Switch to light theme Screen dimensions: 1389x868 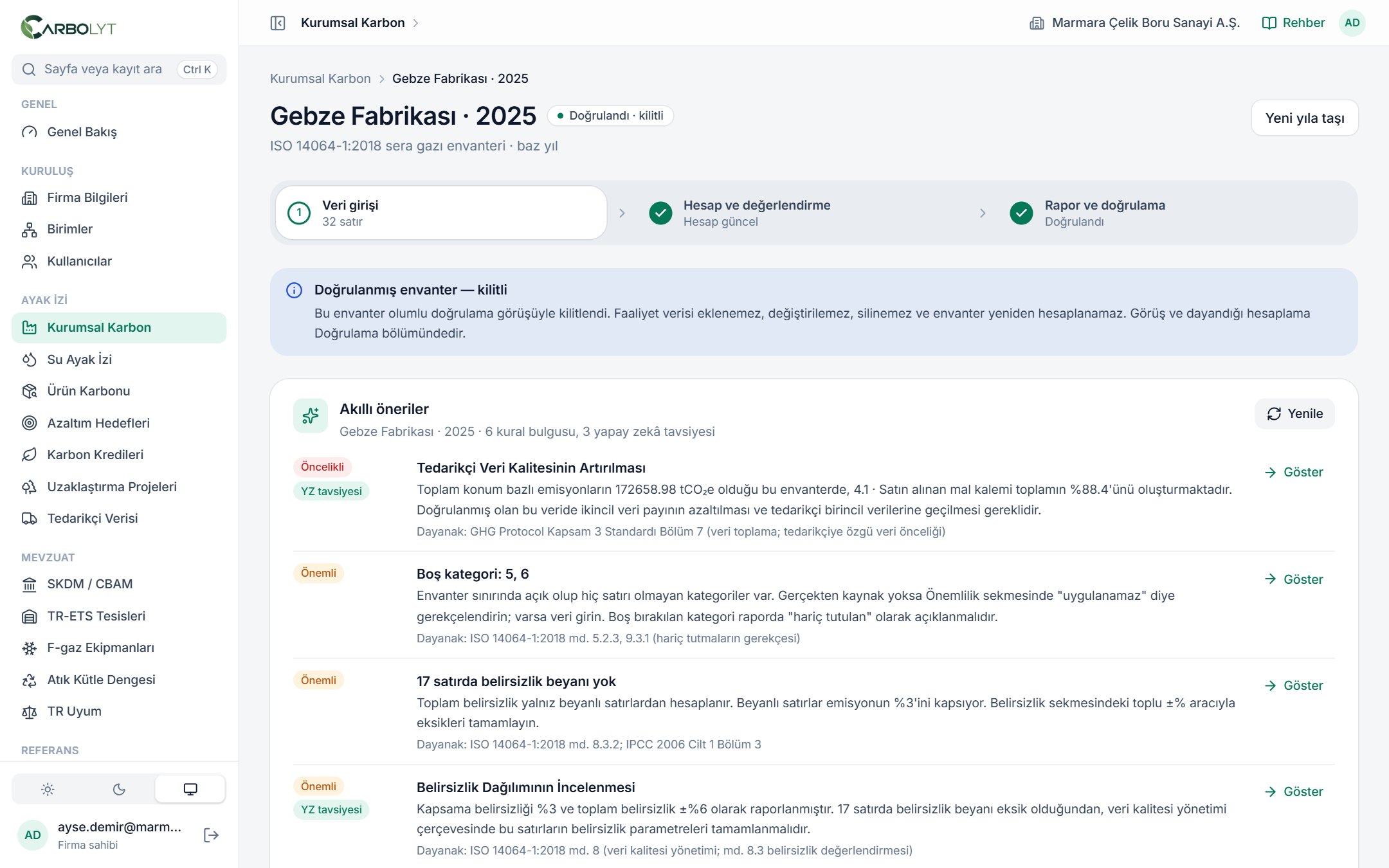point(48,789)
